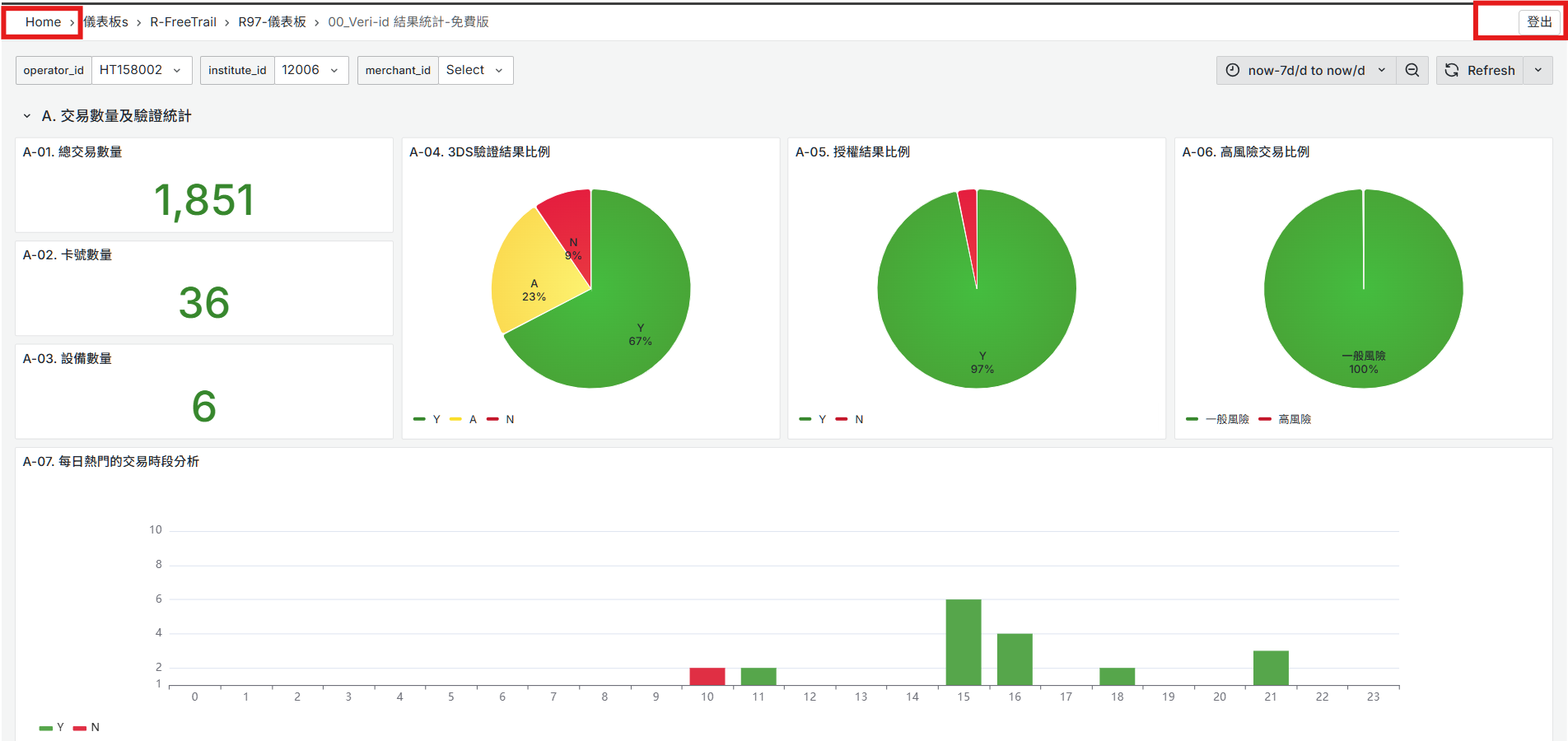Go to the 儀表板 breadcrumb

(x=106, y=22)
